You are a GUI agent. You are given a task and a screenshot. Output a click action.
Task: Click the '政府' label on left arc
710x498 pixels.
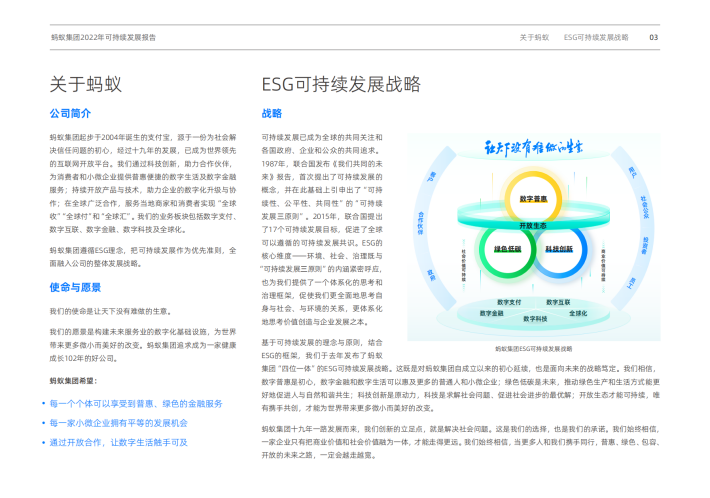point(432,275)
